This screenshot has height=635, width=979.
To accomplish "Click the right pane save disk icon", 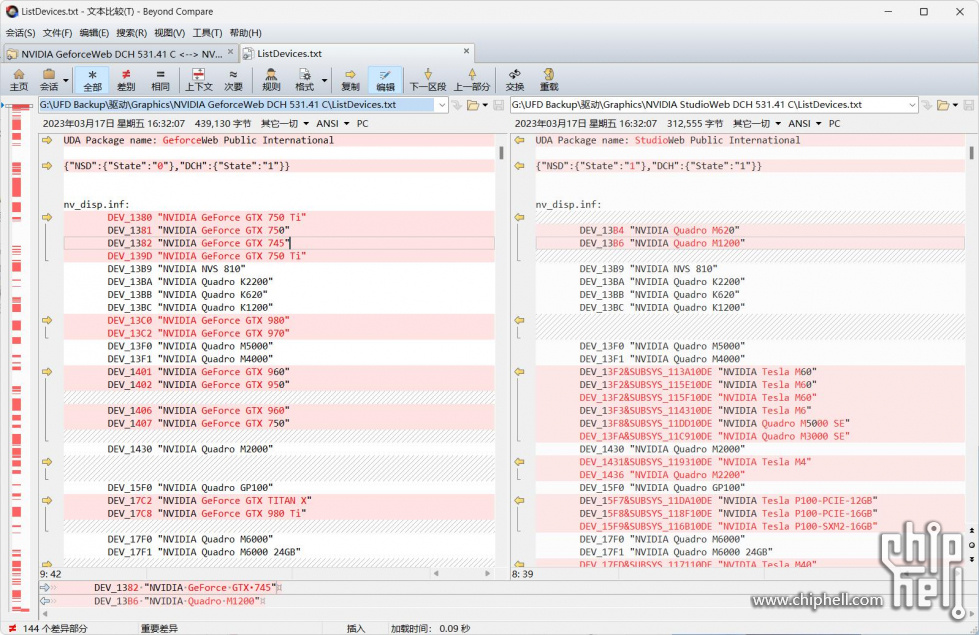I will 968,105.
